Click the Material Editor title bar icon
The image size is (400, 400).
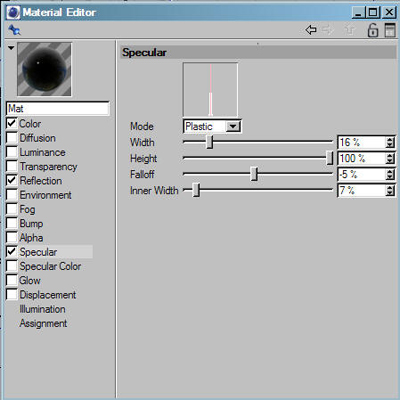pos(13,13)
